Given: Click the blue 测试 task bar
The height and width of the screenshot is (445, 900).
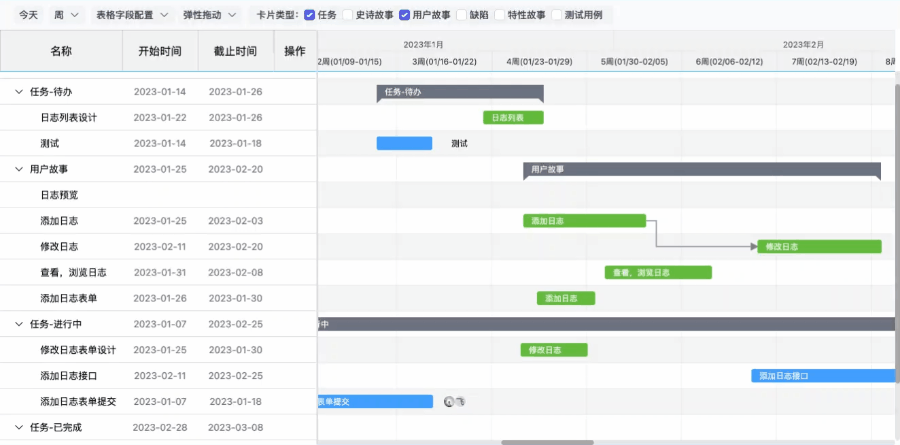Looking at the screenshot, I should [404, 143].
